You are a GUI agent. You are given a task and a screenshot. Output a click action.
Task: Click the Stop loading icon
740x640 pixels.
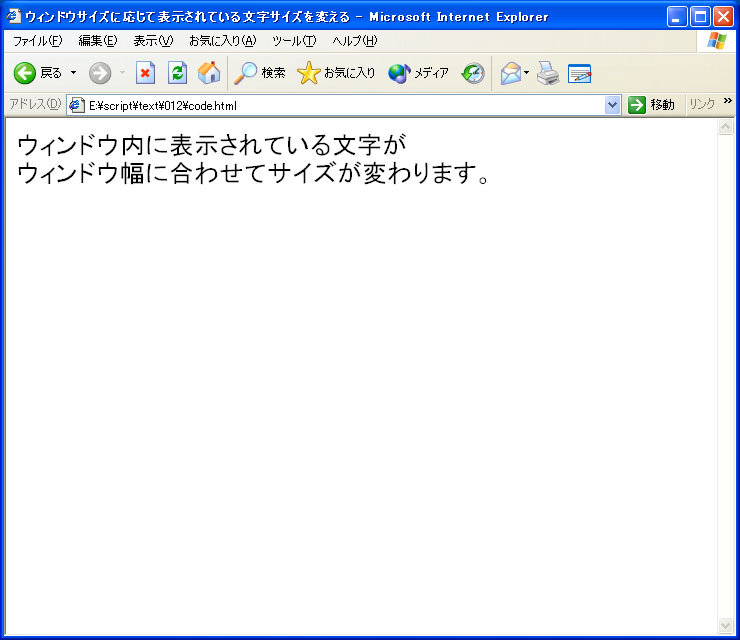pos(145,73)
